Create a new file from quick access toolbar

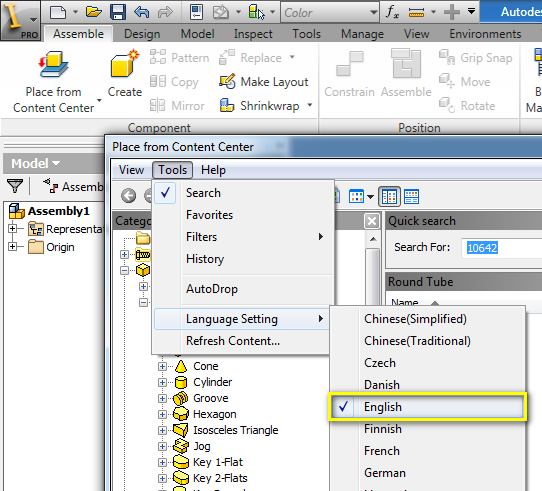tap(58, 12)
